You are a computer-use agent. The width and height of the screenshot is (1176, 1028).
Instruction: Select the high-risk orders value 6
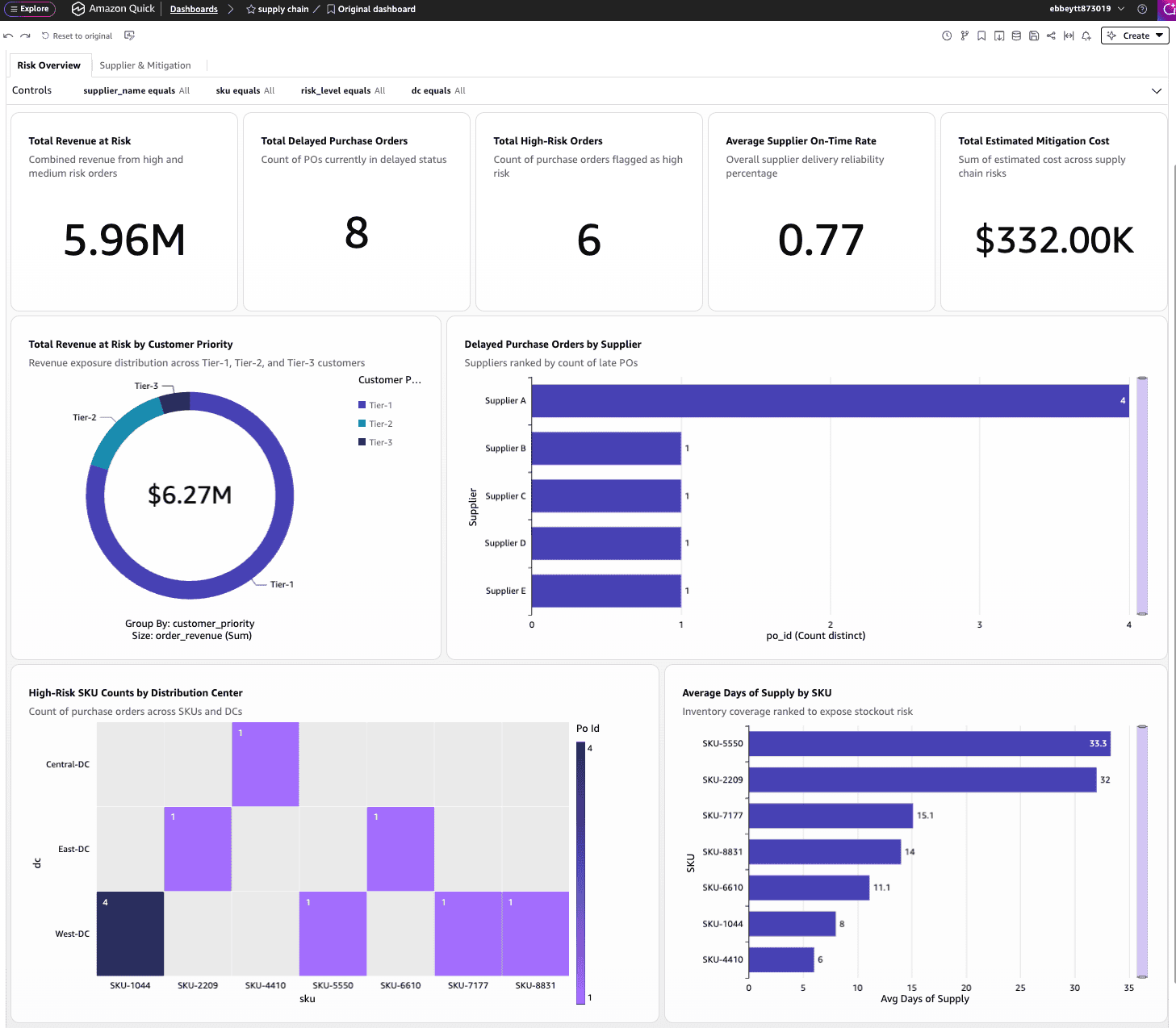pyautogui.click(x=589, y=240)
